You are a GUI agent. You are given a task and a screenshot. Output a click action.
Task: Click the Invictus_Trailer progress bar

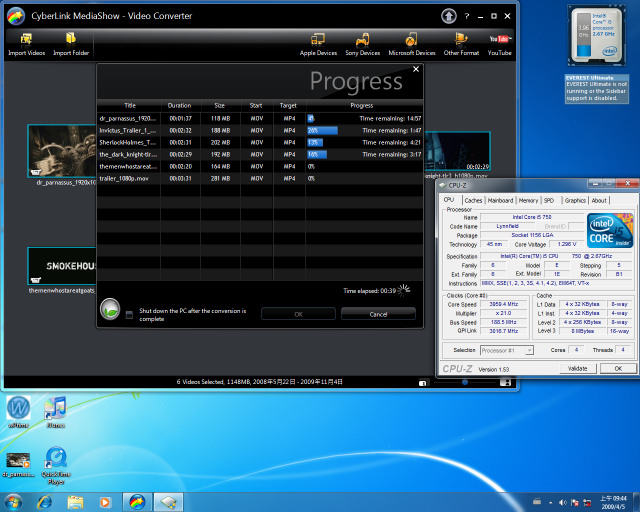click(x=322, y=131)
